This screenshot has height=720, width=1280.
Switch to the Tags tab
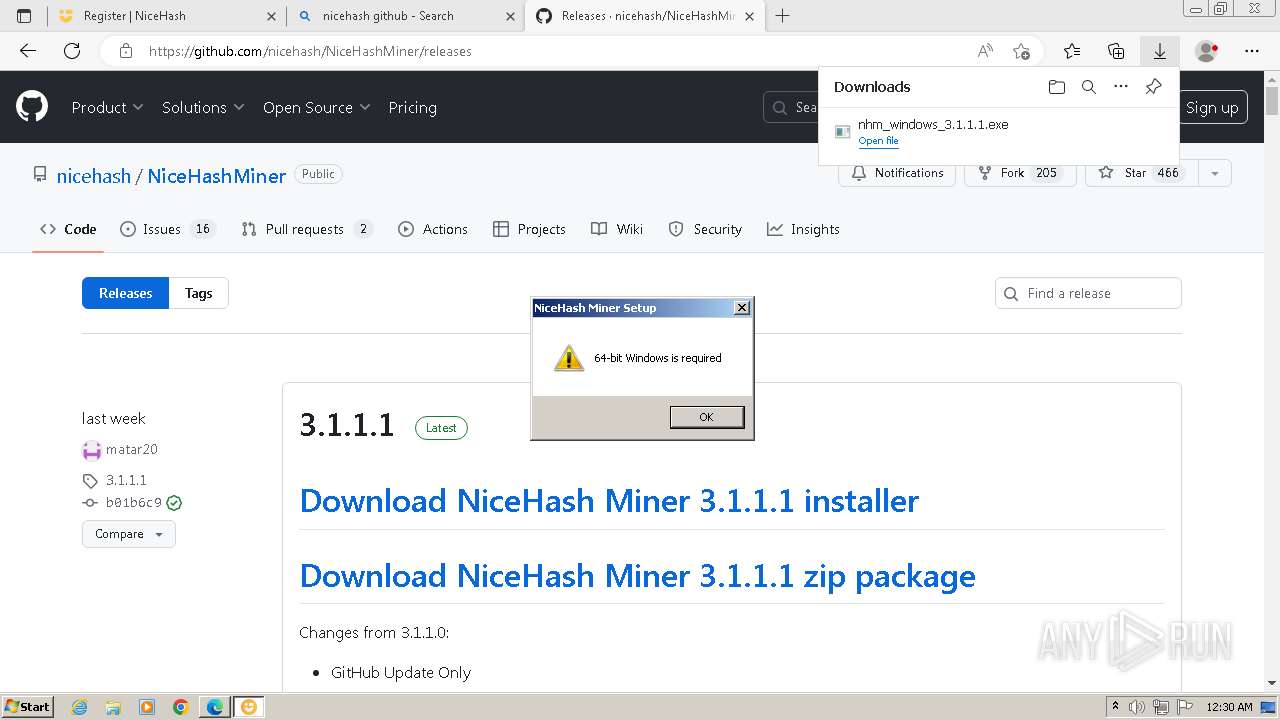[198, 293]
